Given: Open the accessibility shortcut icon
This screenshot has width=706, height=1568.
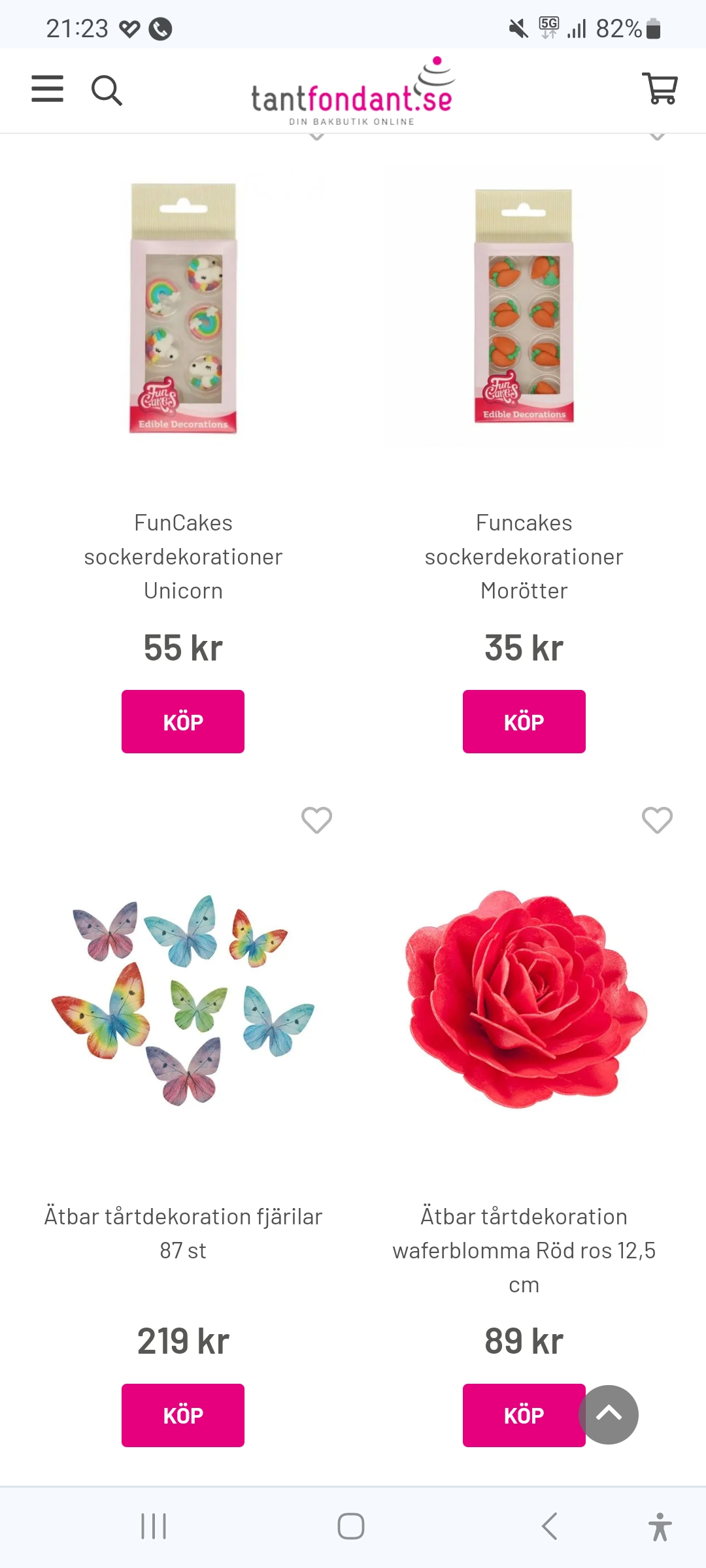Looking at the screenshot, I should (x=660, y=1526).
